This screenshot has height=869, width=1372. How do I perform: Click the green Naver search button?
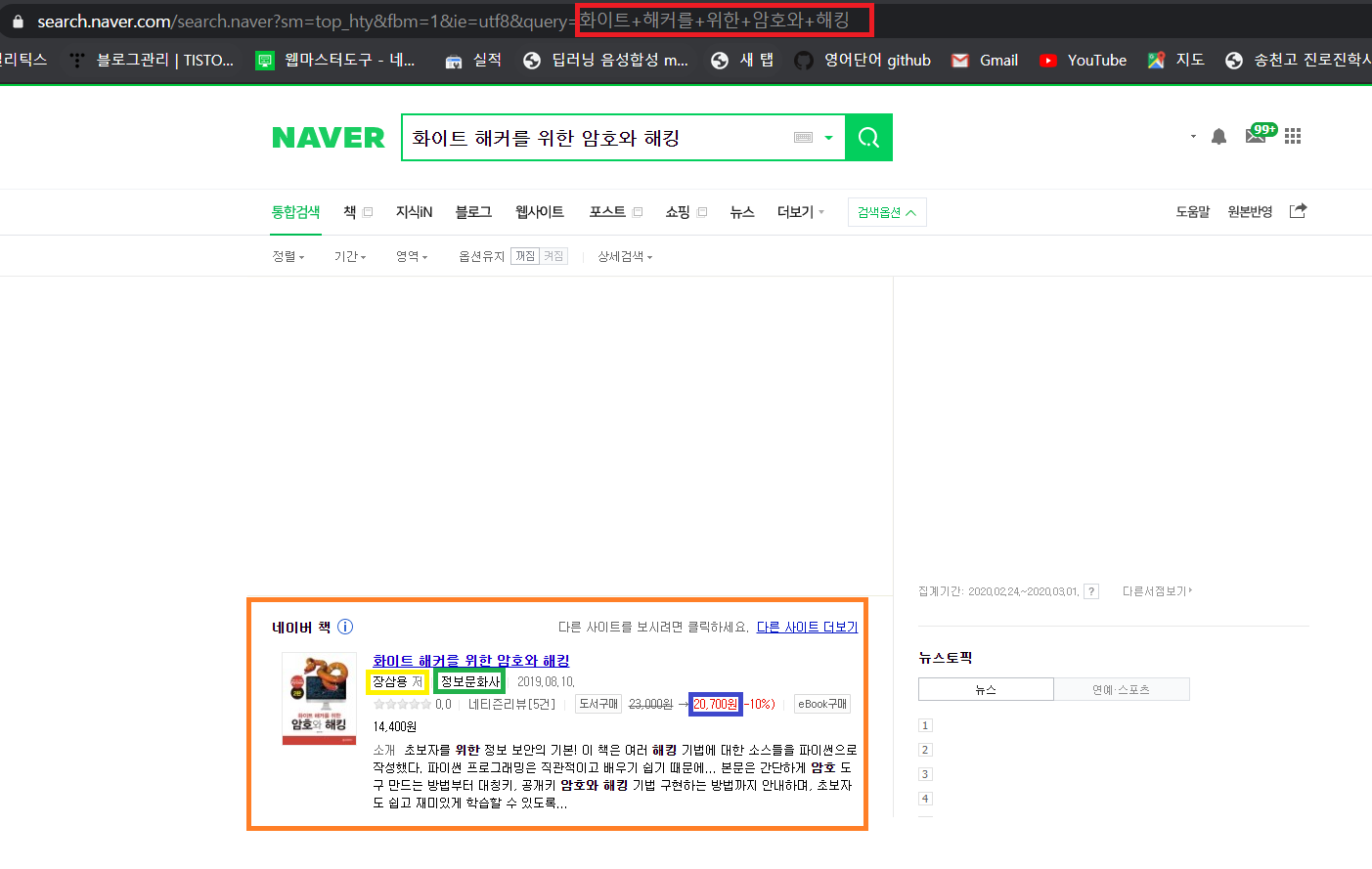[868, 138]
